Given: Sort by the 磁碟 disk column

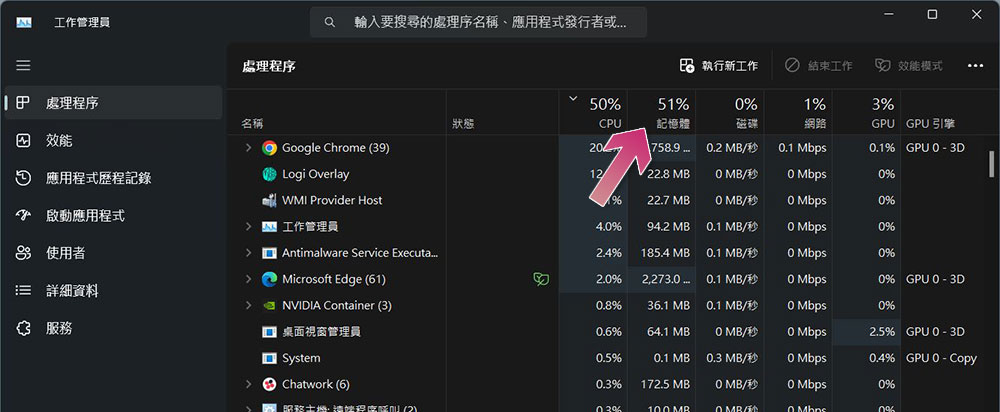Looking at the screenshot, I should point(730,113).
